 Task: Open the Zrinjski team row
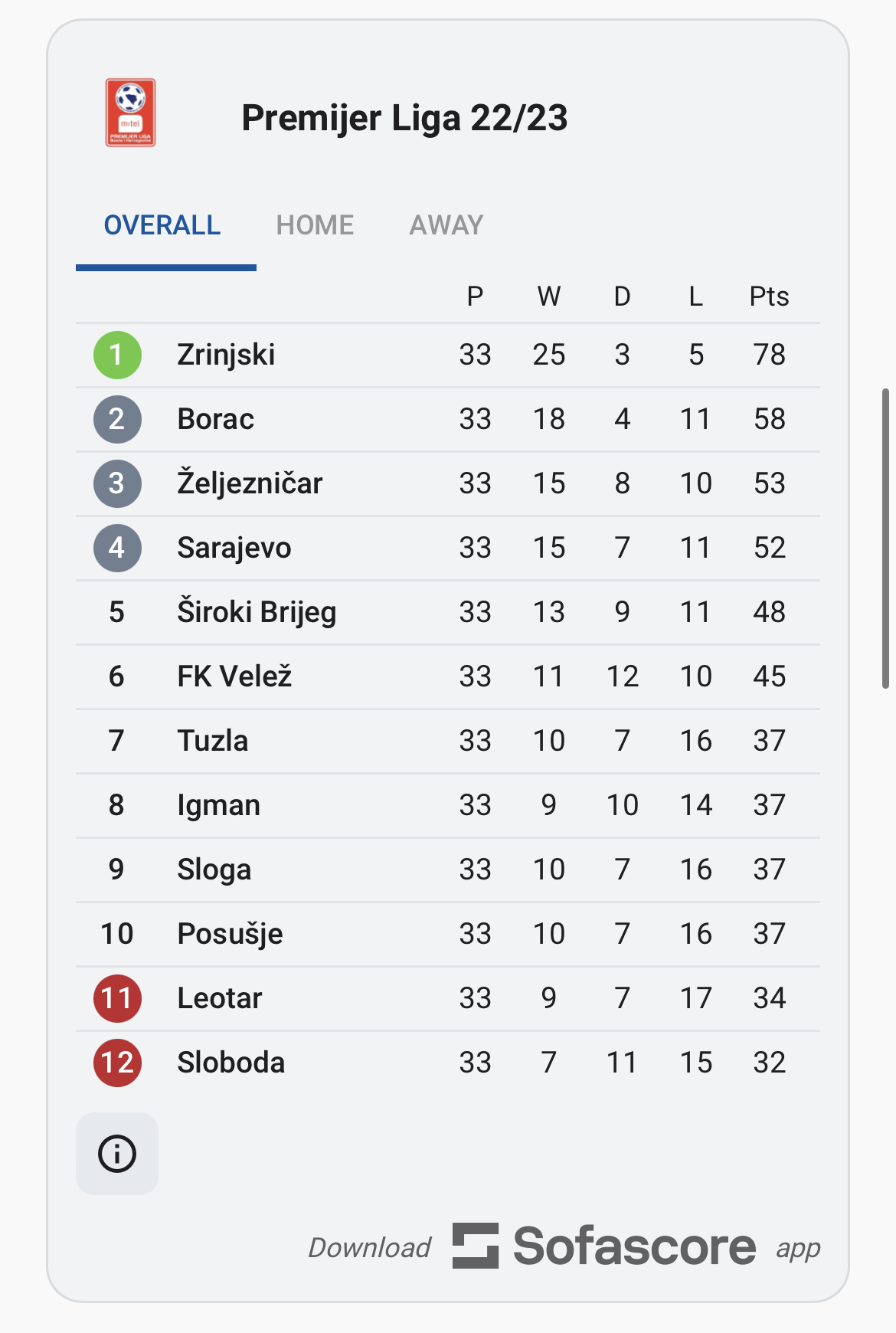[226, 355]
